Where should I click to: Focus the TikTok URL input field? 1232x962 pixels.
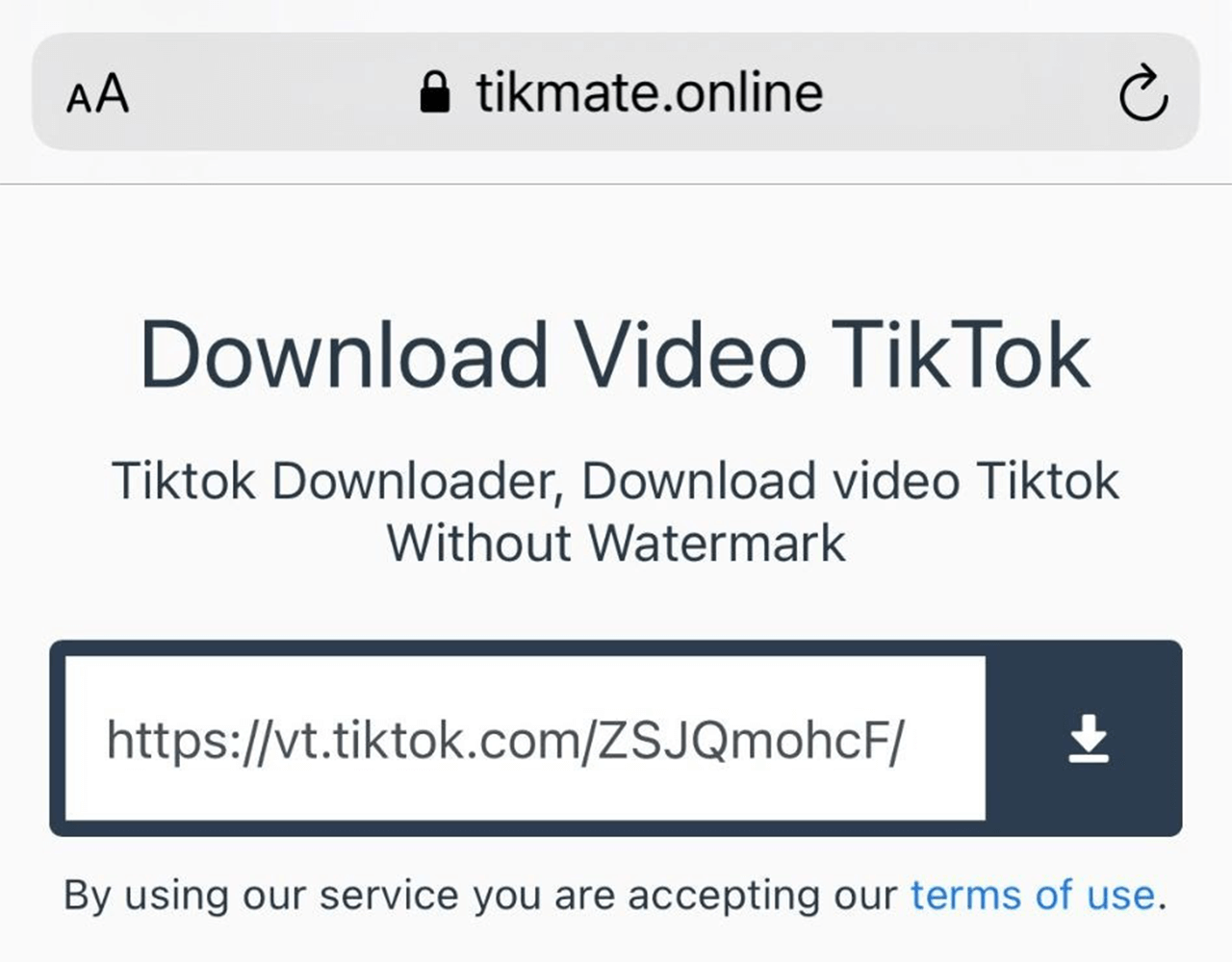526,739
